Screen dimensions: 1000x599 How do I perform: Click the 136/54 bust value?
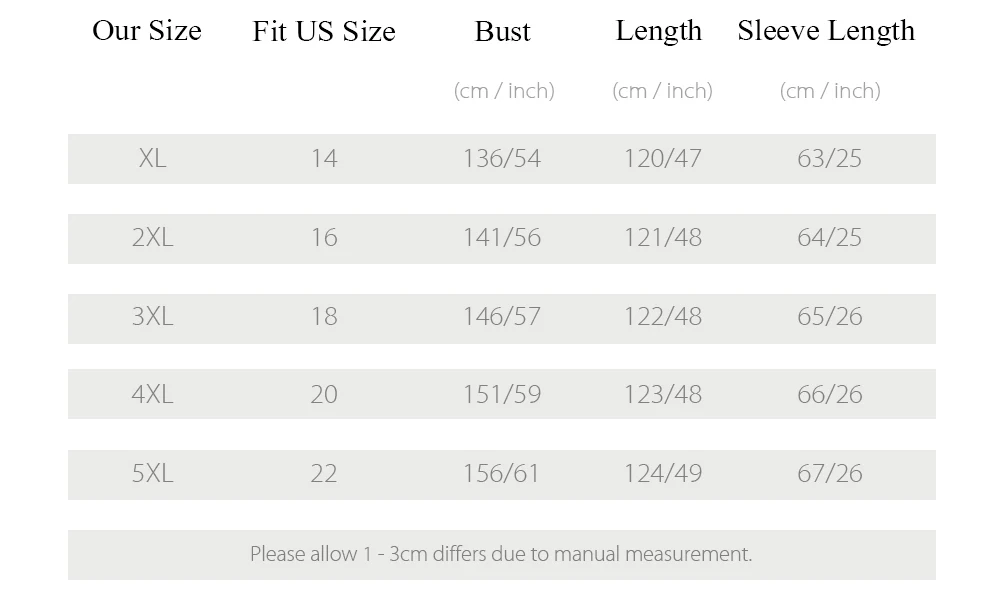click(x=502, y=158)
